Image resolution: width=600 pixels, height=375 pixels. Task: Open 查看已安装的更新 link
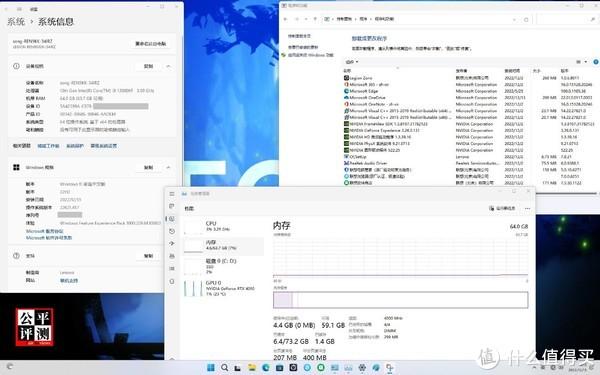coord(303,47)
